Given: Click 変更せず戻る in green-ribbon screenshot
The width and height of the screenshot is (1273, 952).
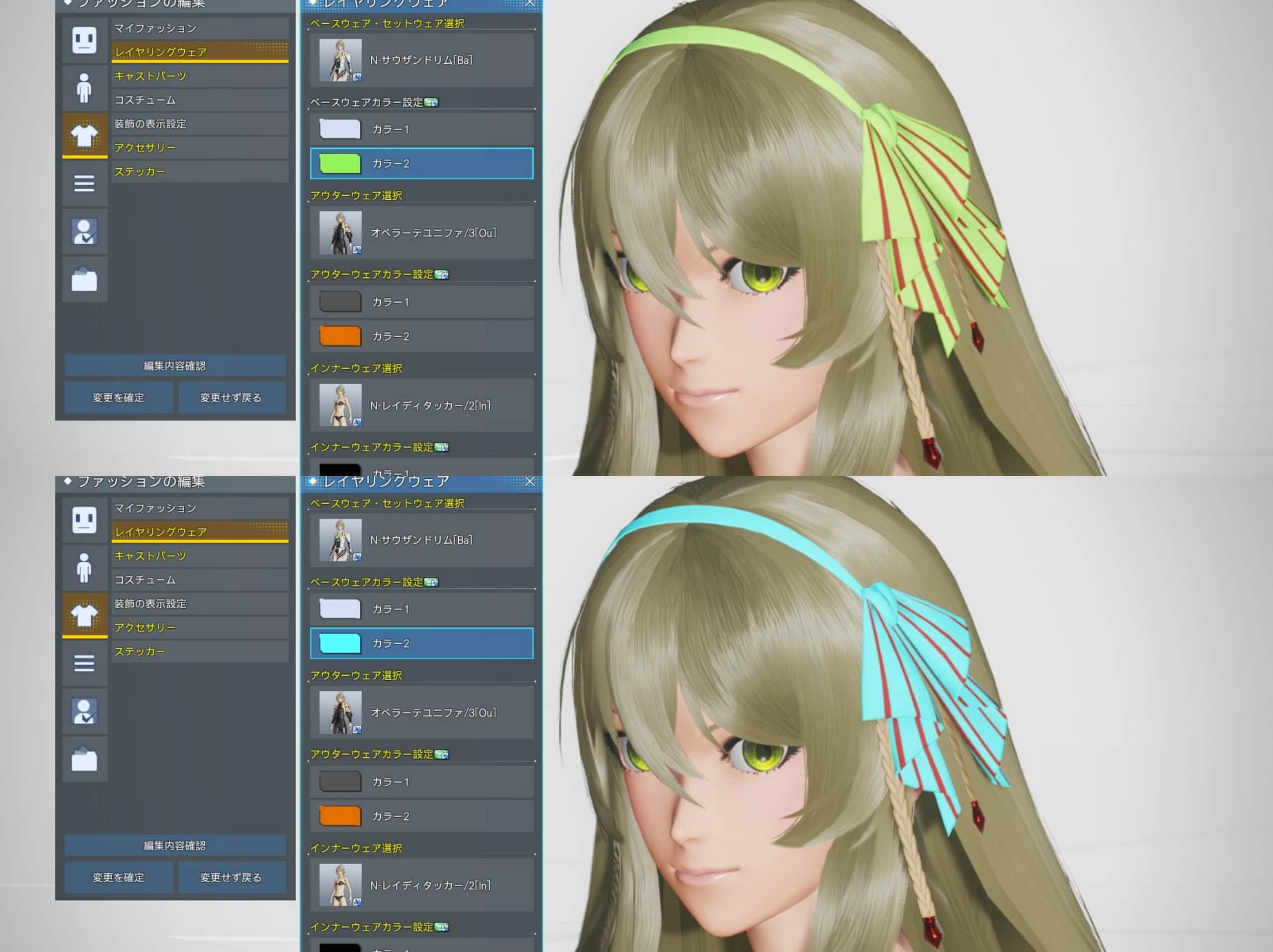Looking at the screenshot, I should [231, 397].
